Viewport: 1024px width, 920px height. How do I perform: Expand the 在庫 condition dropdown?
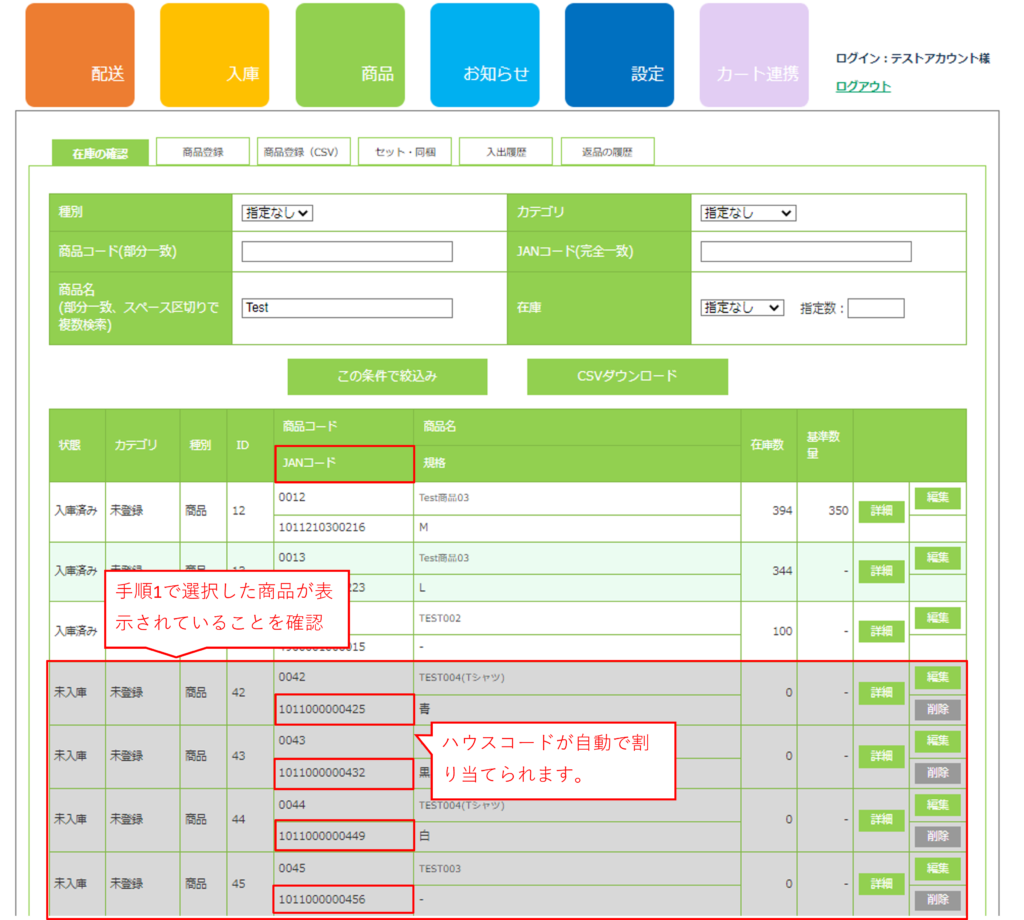[x=742, y=308]
